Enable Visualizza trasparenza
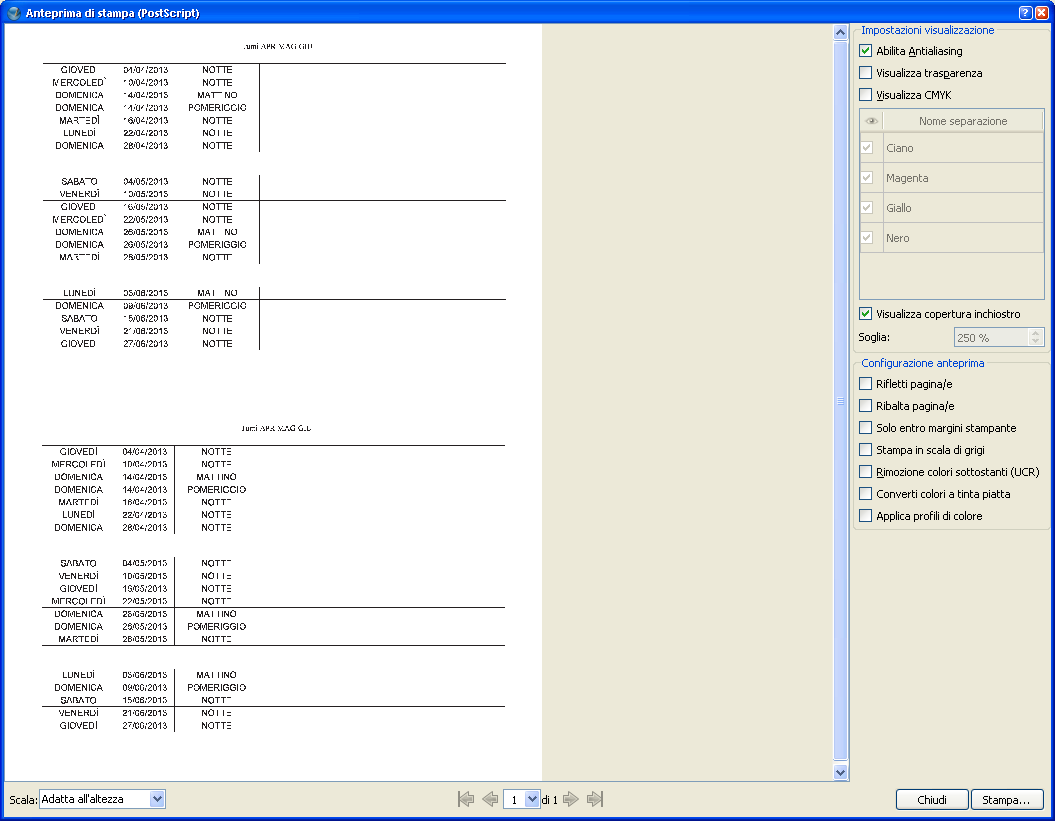The image size is (1055, 821). point(866,73)
